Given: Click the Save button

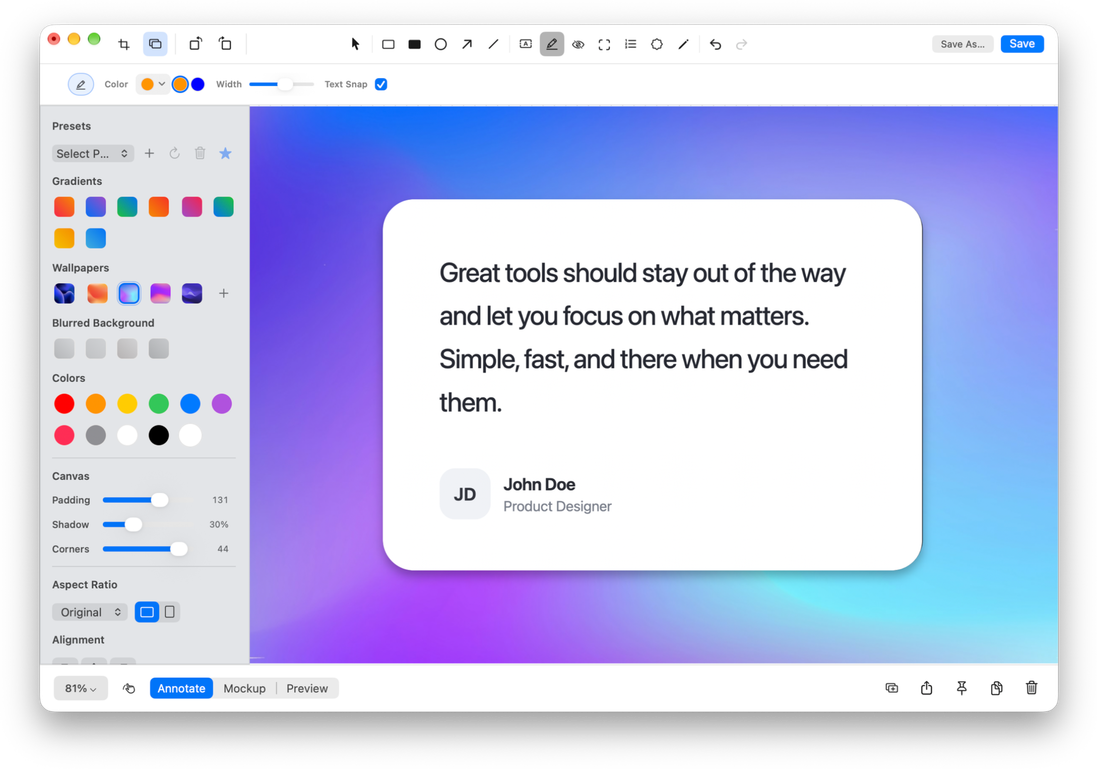Looking at the screenshot, I should coord(1022,43).
